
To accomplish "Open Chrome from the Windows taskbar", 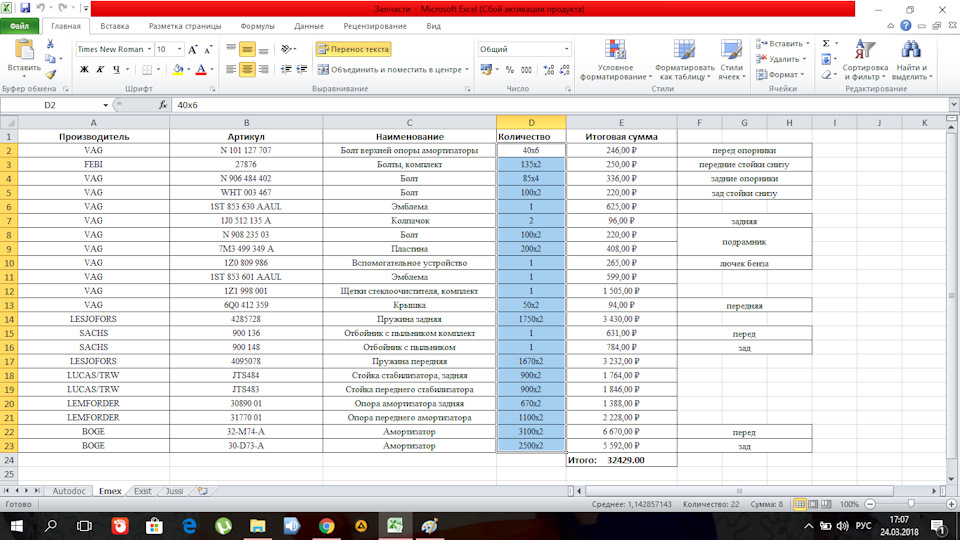I will (326, 526).
